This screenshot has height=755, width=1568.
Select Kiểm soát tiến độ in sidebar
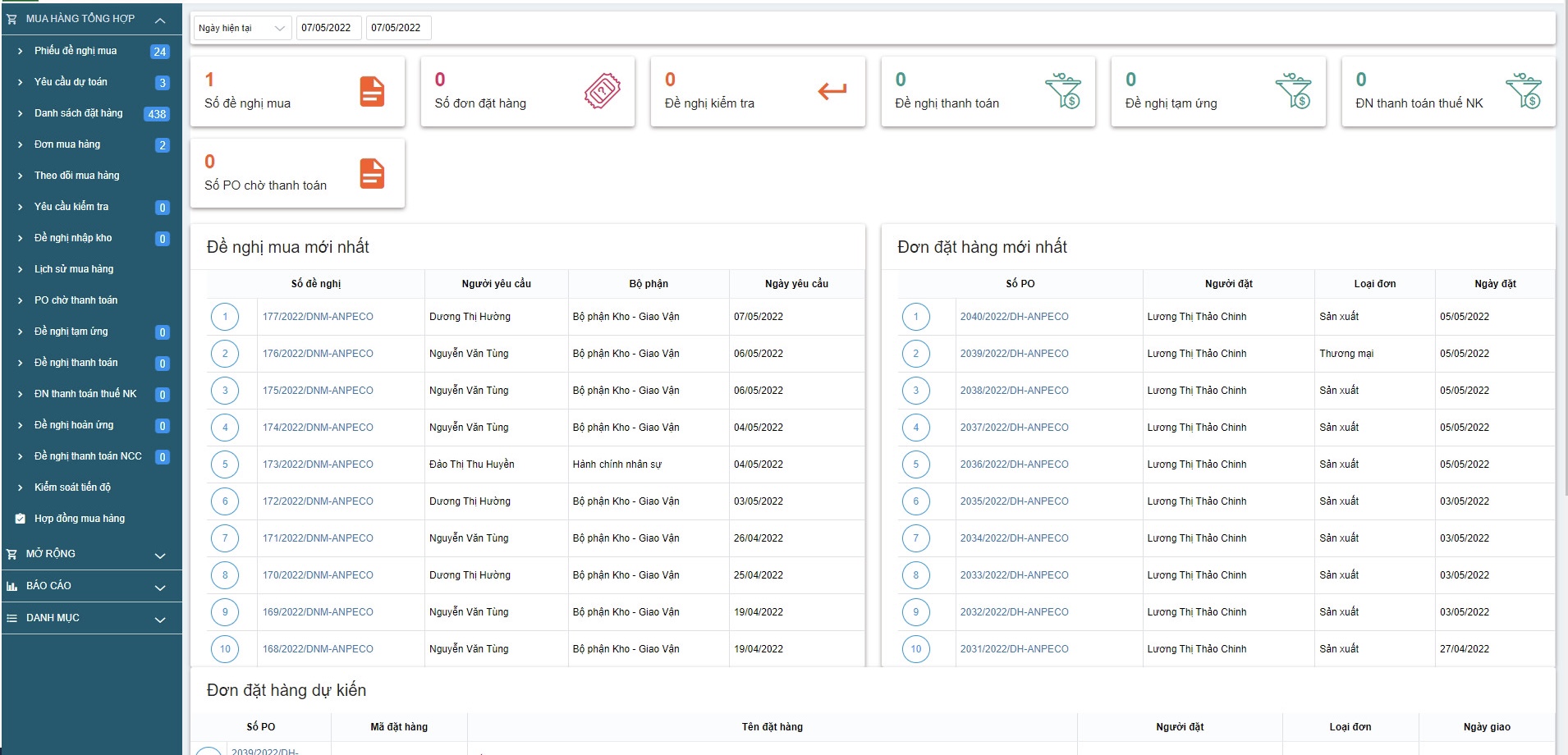72,487
